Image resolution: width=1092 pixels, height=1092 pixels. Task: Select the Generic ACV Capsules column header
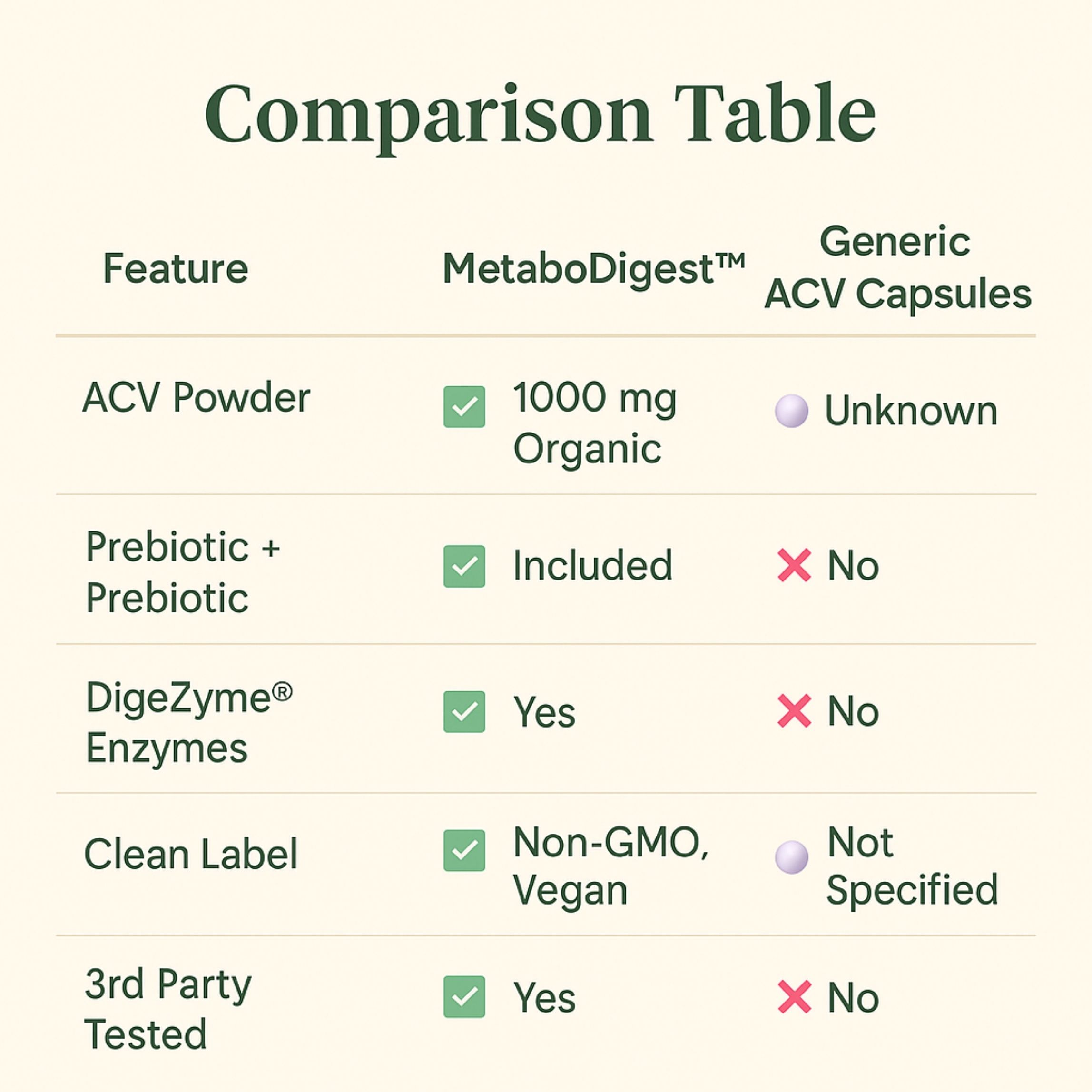coord(897,268)
